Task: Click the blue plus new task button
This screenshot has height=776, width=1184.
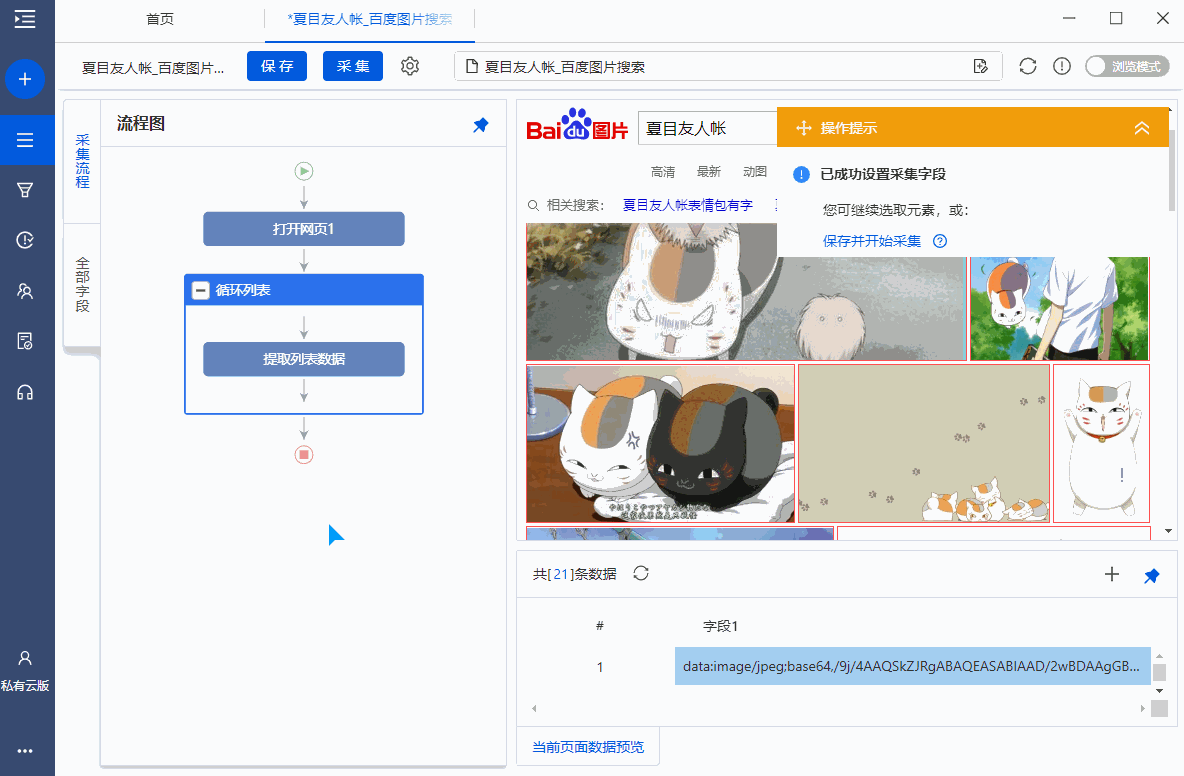Action: [25, 79]
